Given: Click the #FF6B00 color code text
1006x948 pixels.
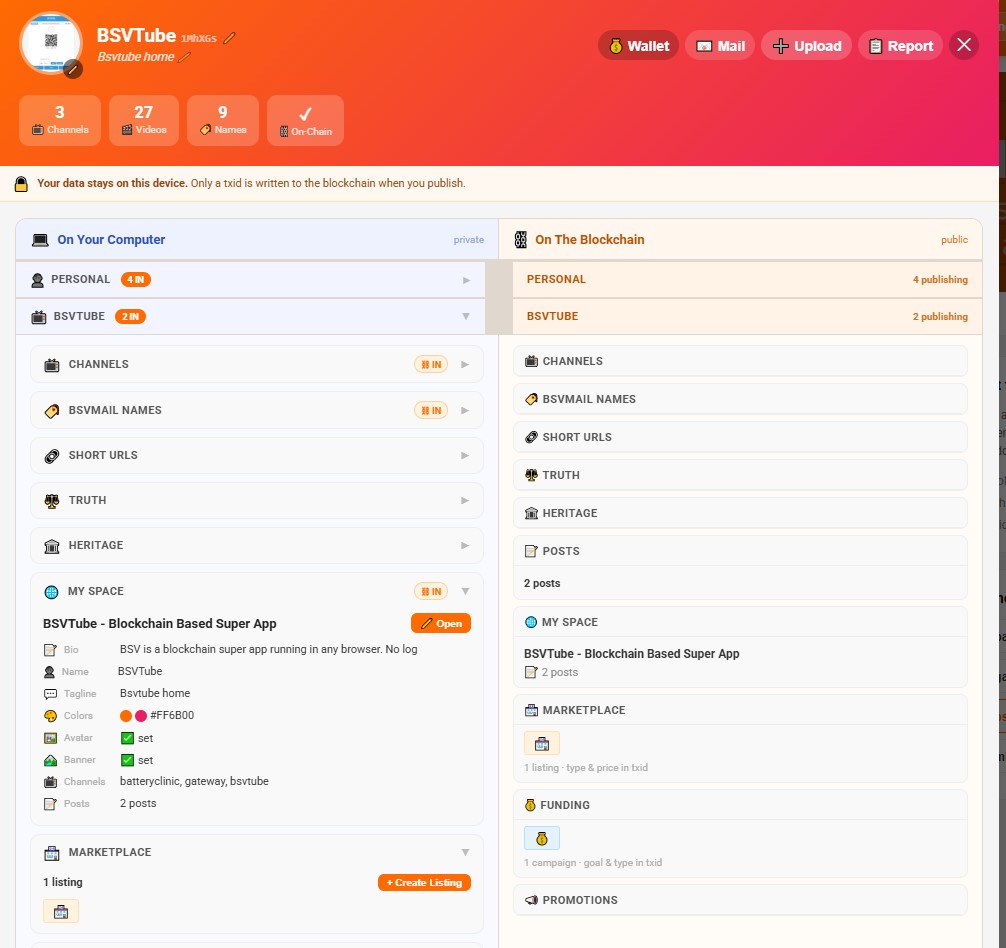Looking at the screenshot, I should (172, 715).
